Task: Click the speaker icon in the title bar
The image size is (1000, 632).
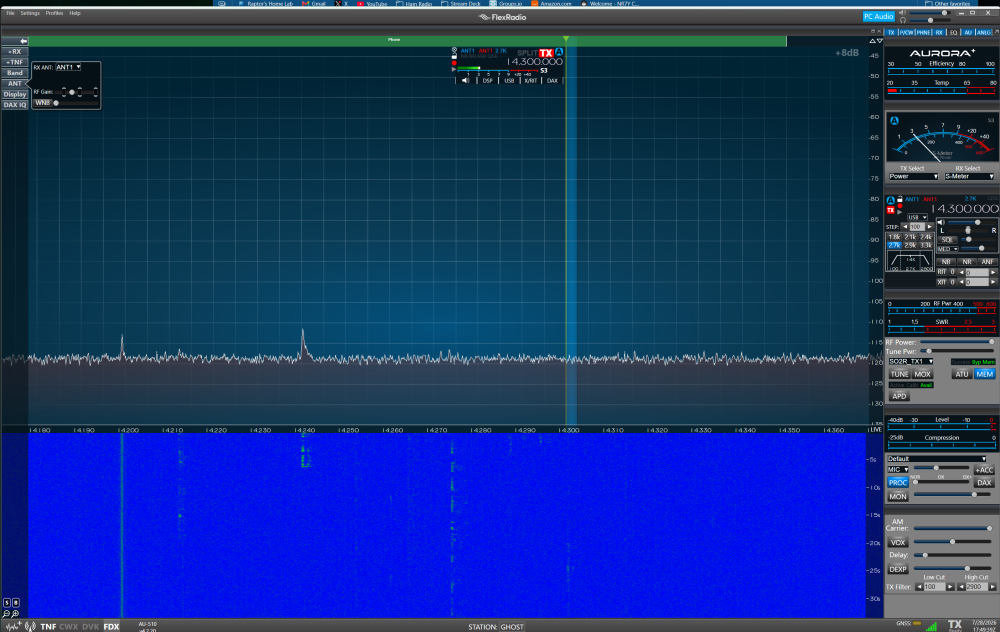Action: tap(902, 13)
